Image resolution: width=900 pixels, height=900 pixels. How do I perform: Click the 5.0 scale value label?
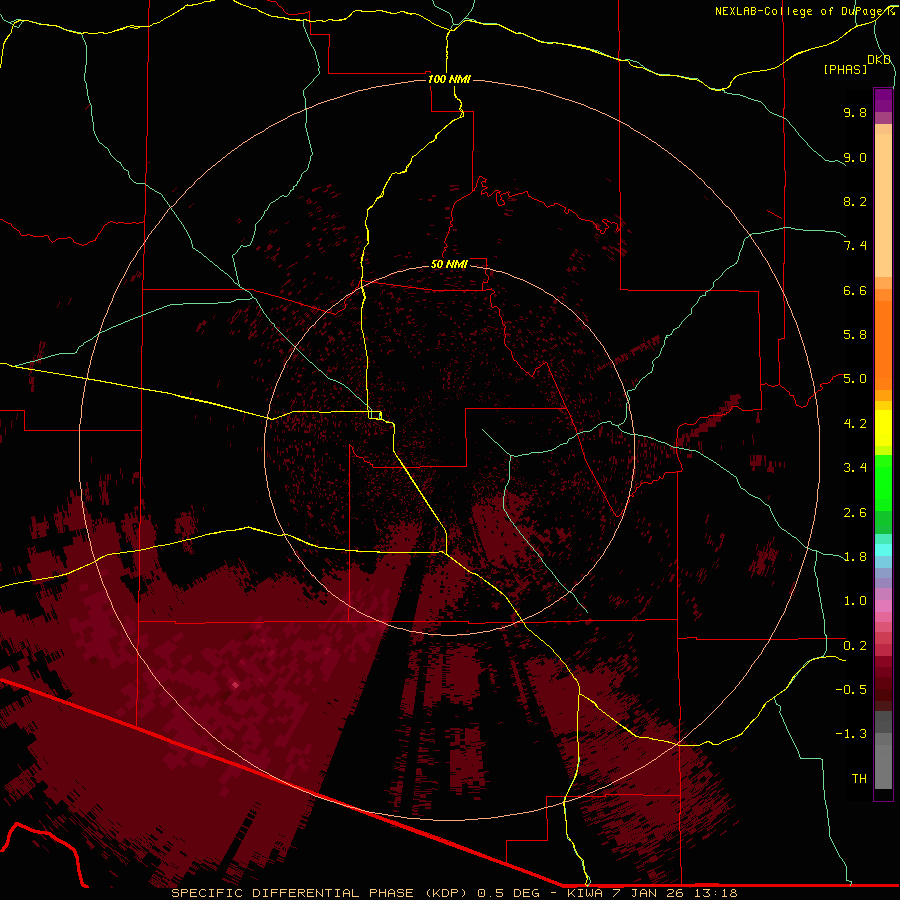point(855,379)
